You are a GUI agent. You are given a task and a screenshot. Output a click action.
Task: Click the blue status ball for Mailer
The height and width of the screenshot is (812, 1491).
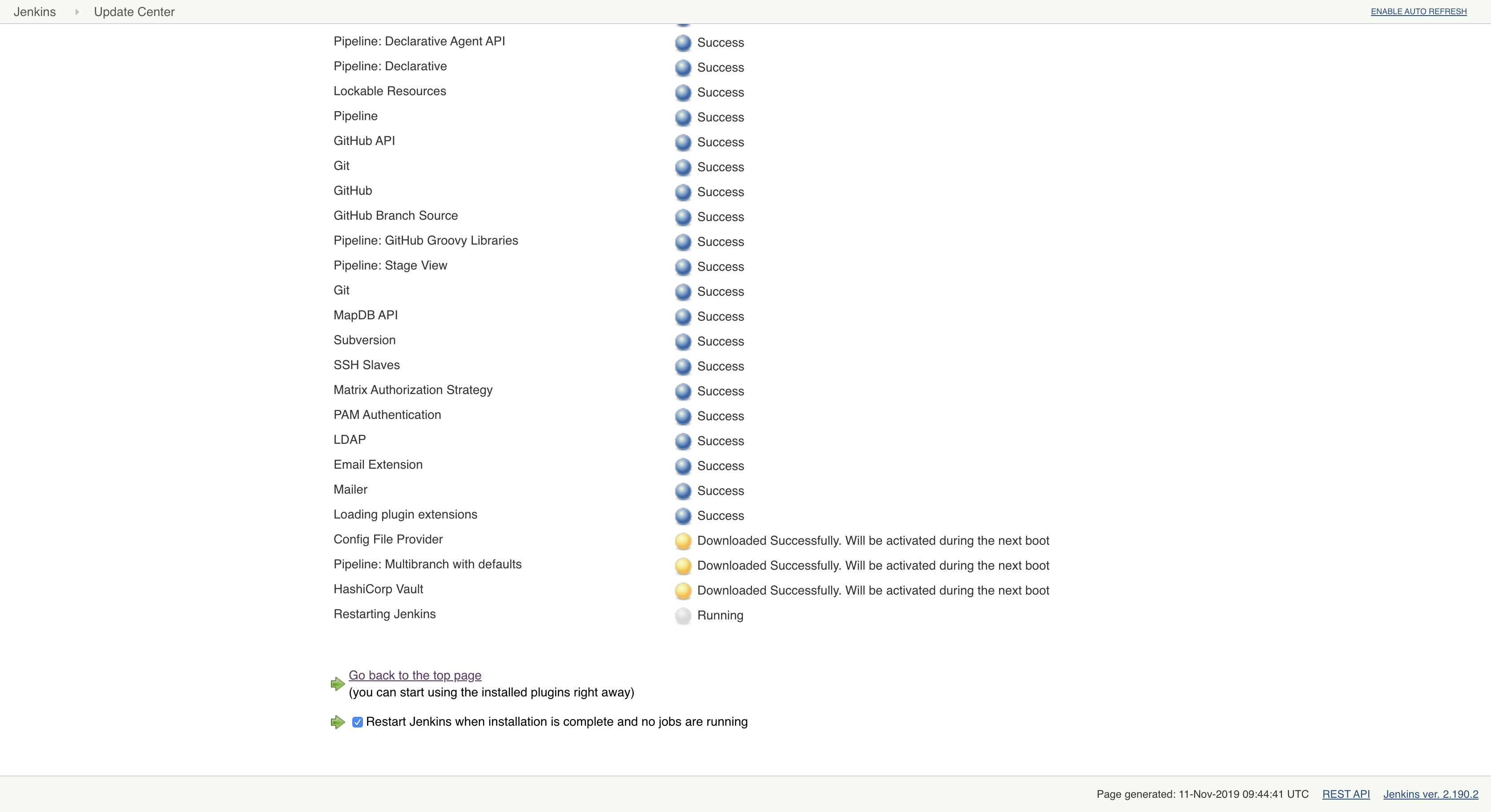click(x=683, y=491)
